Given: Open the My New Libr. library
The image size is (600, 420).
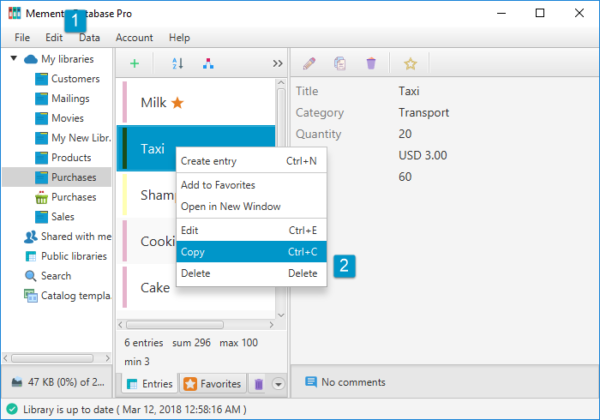Looking at the screenshot, I should tap(81, 138).
